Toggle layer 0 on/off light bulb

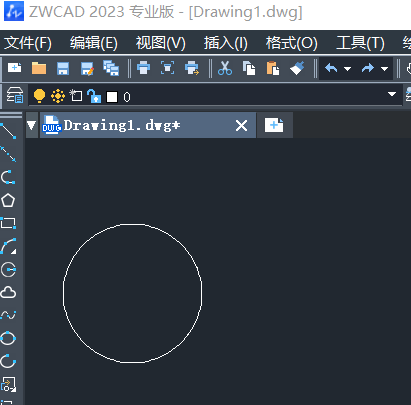(x=39, y=96)
